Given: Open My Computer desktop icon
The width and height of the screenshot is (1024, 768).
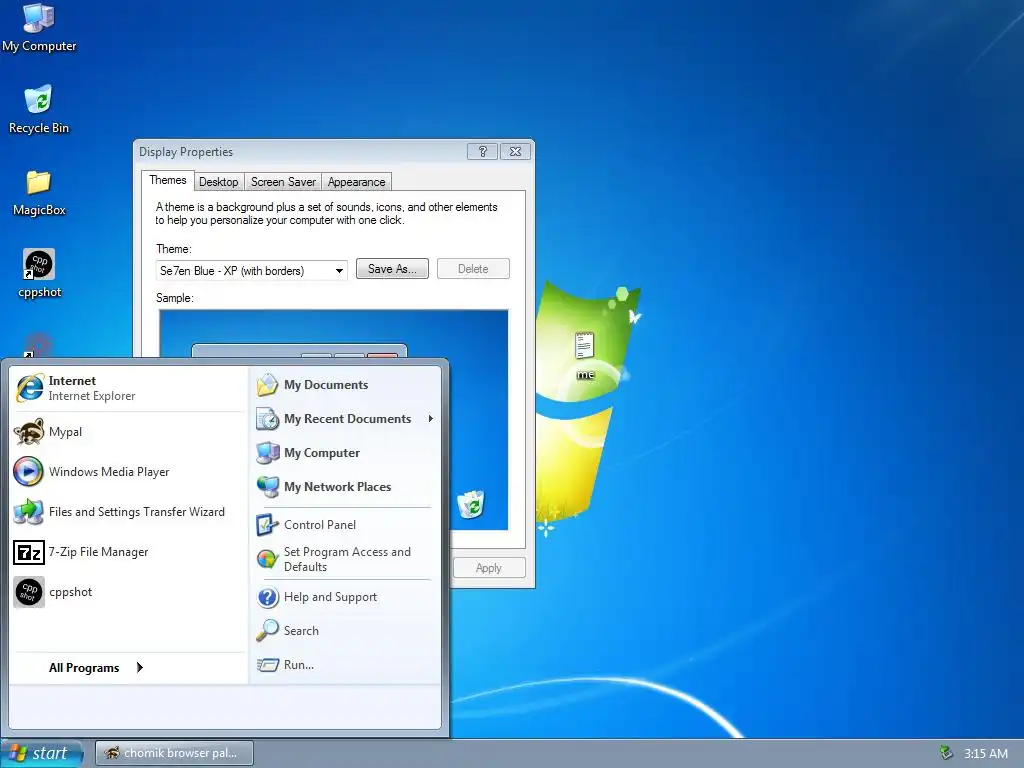Looking at the screenshot, I should click(39, 28).
